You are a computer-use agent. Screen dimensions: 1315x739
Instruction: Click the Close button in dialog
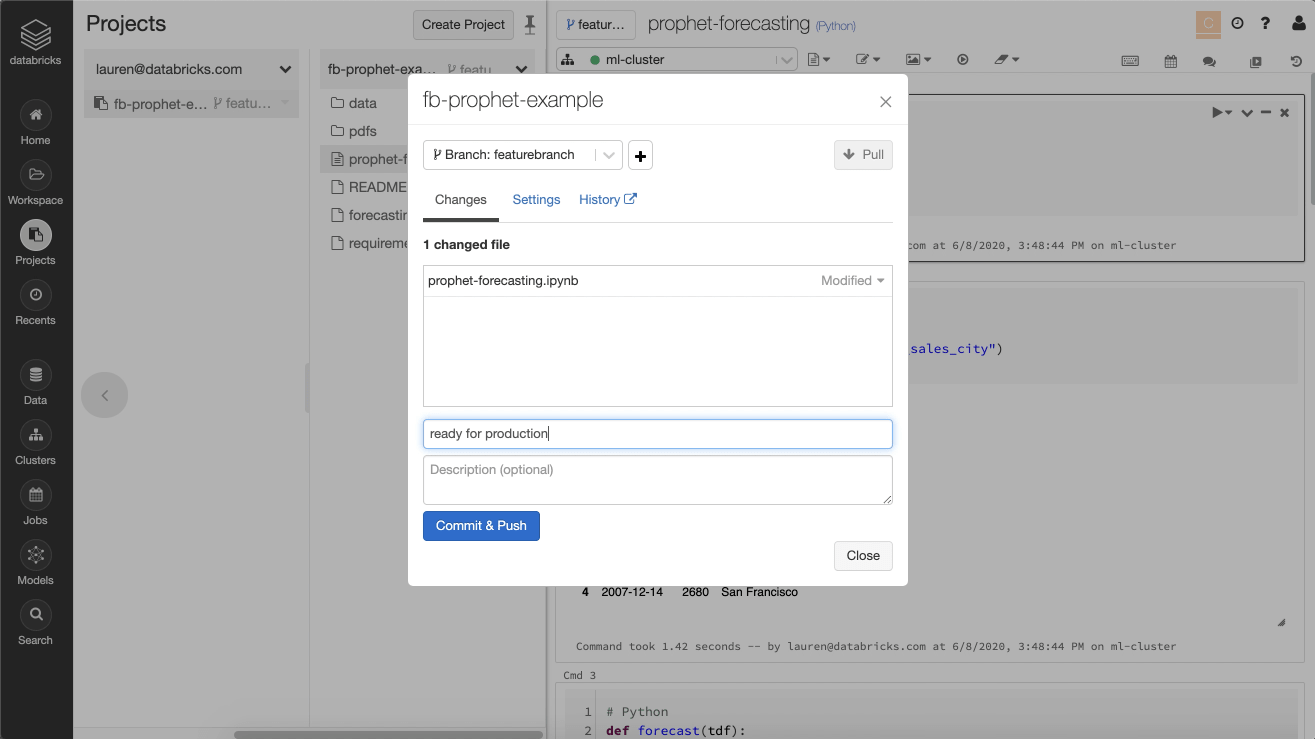[x=862, y=556]
